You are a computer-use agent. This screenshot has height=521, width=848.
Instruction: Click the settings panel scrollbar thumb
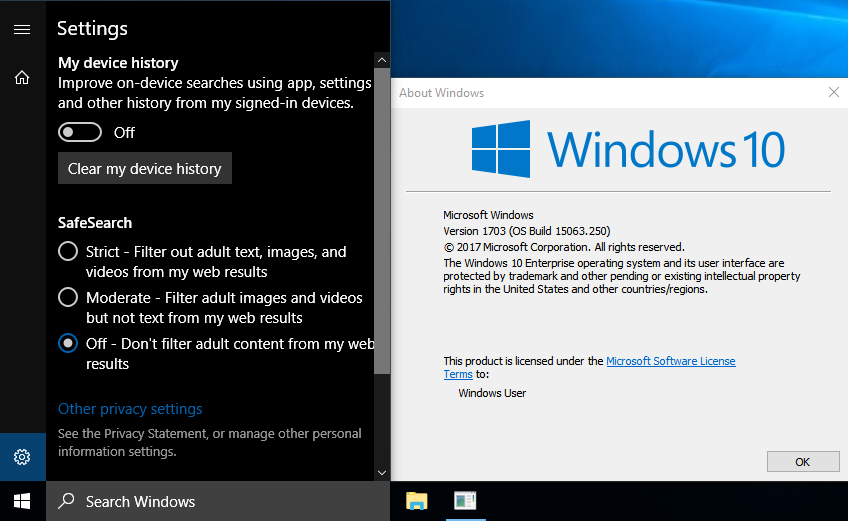point(382,221)
